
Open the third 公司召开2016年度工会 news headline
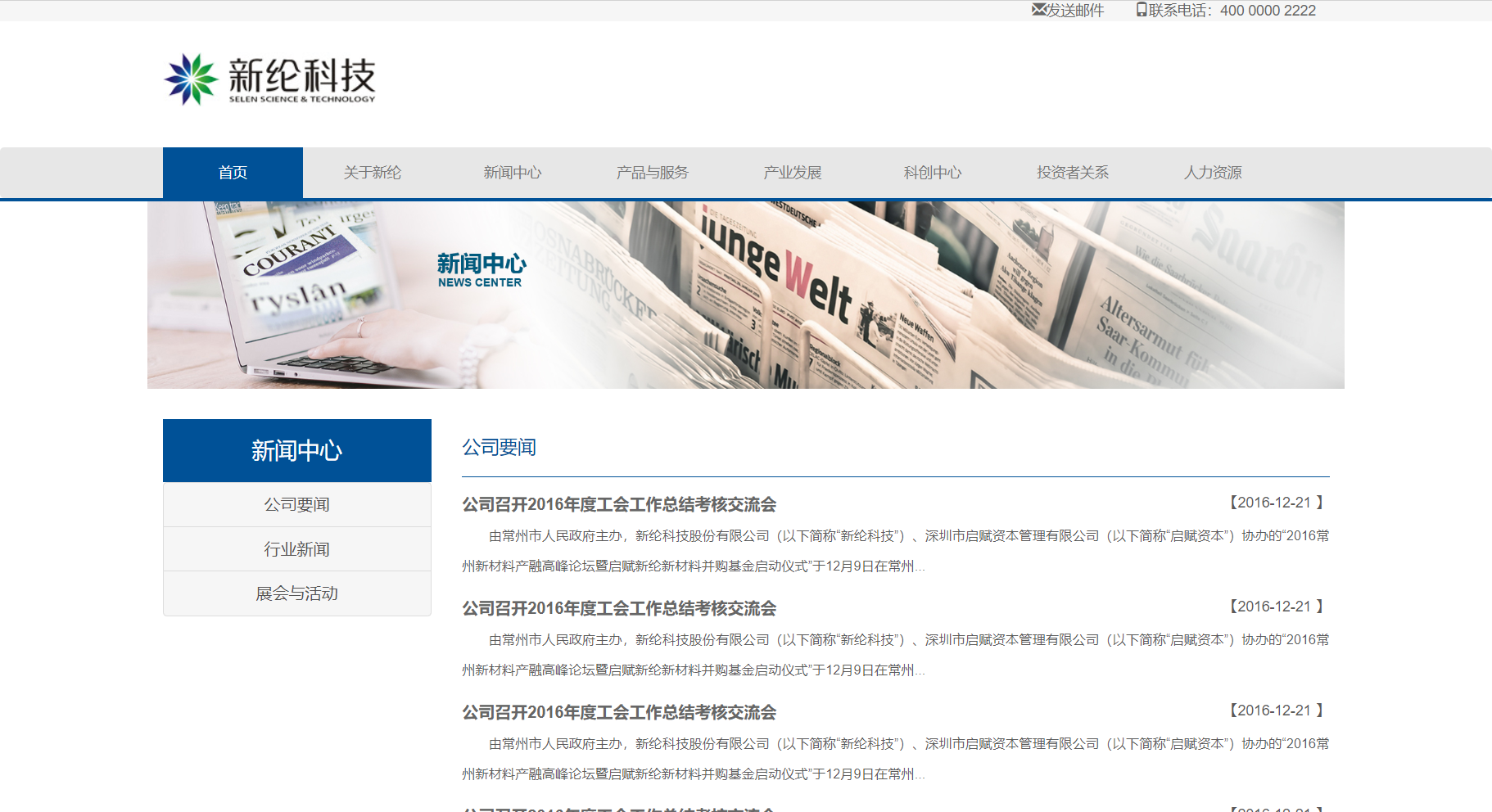click(x=619, y=712)
